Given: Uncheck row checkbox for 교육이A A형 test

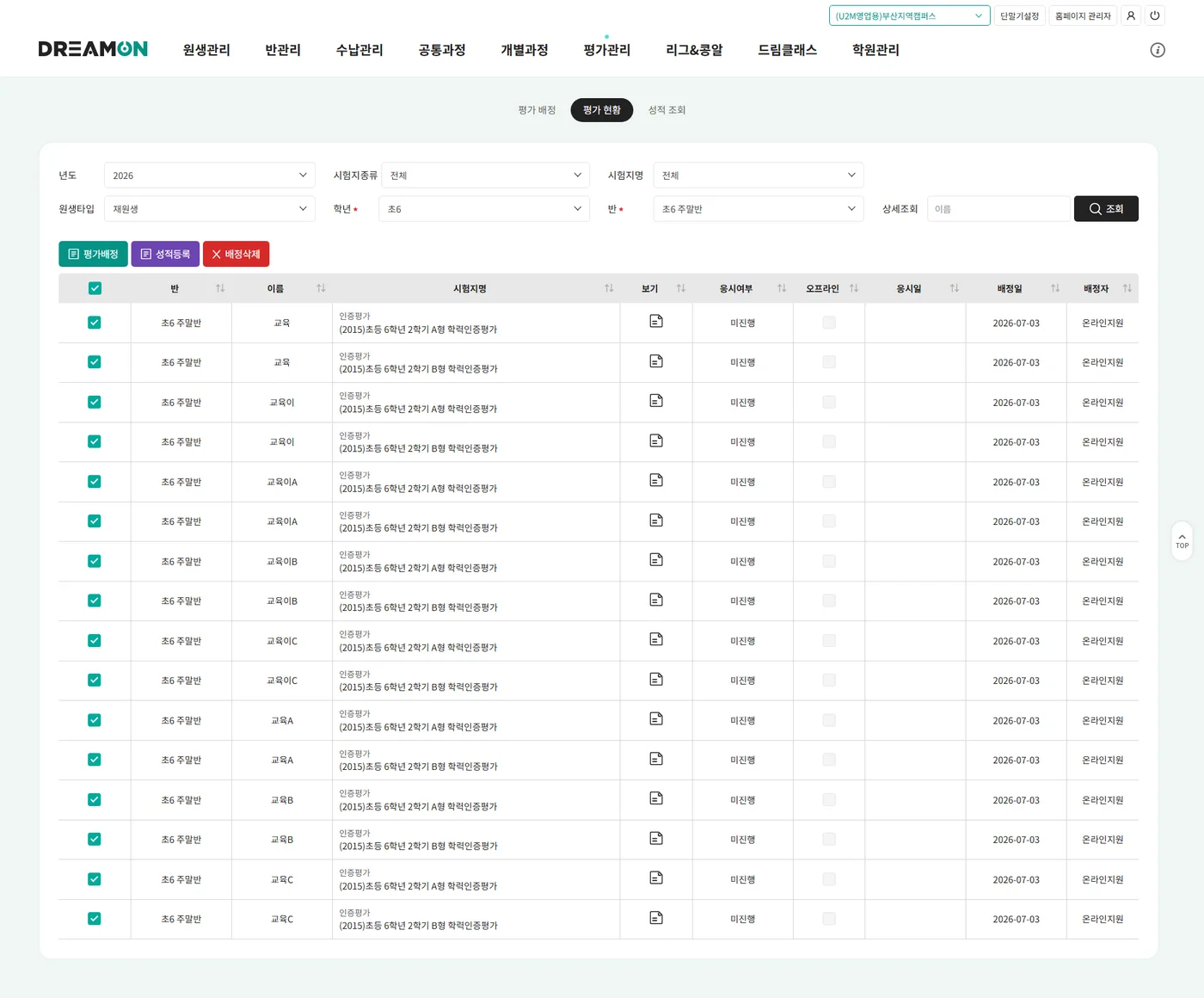Looking at the screenshot, I should (95, 482).
